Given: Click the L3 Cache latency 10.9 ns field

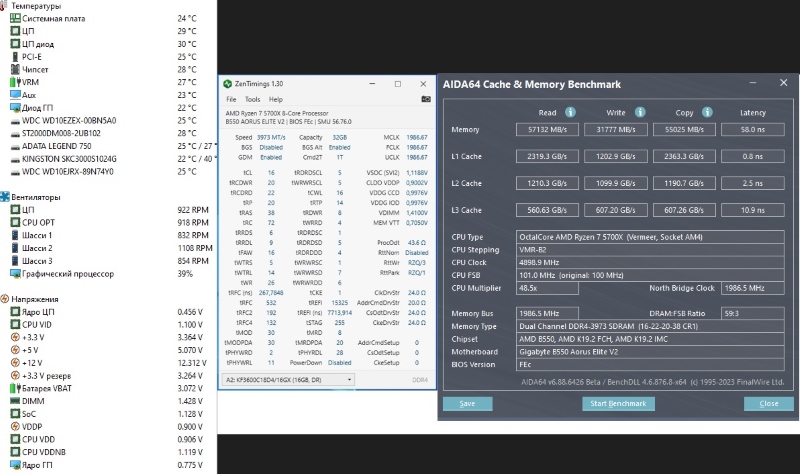Looking at the screenshot, I should [753, 210].
